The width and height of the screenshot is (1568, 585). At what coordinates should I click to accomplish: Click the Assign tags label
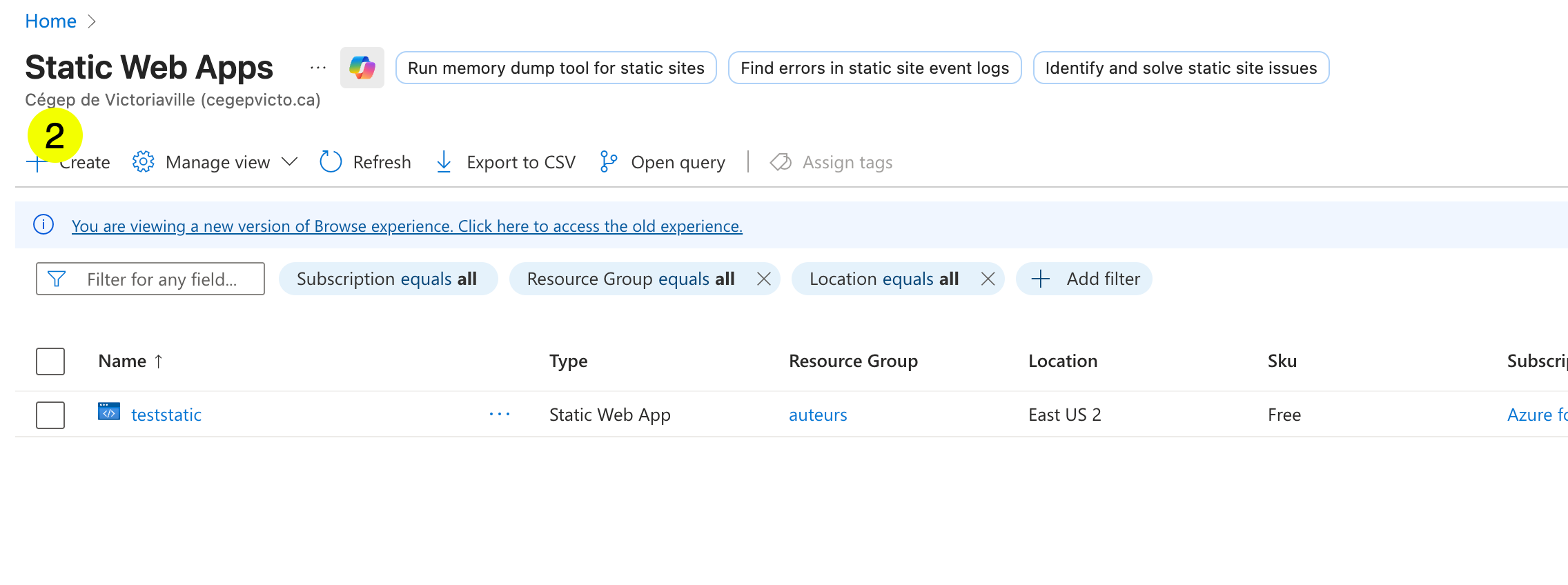pyautogui.click(x=847, y=162)
